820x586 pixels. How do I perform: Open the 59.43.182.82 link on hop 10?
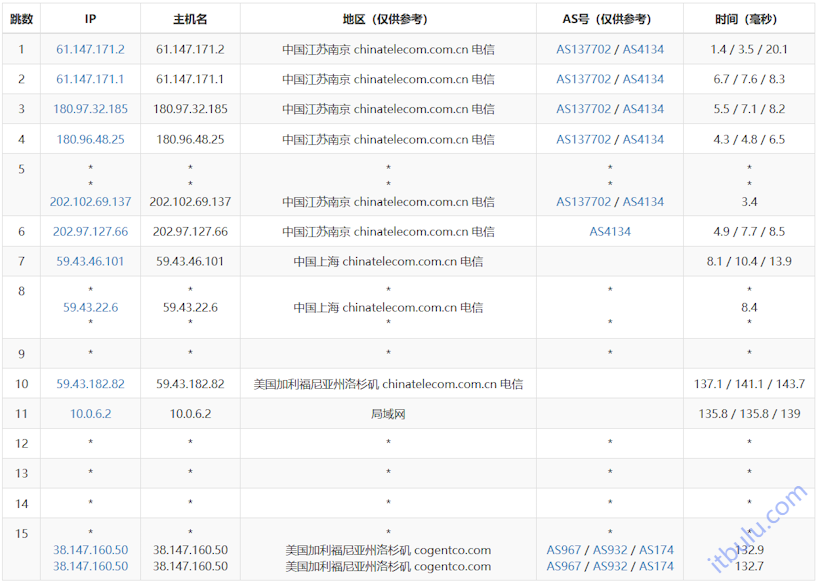91,383
